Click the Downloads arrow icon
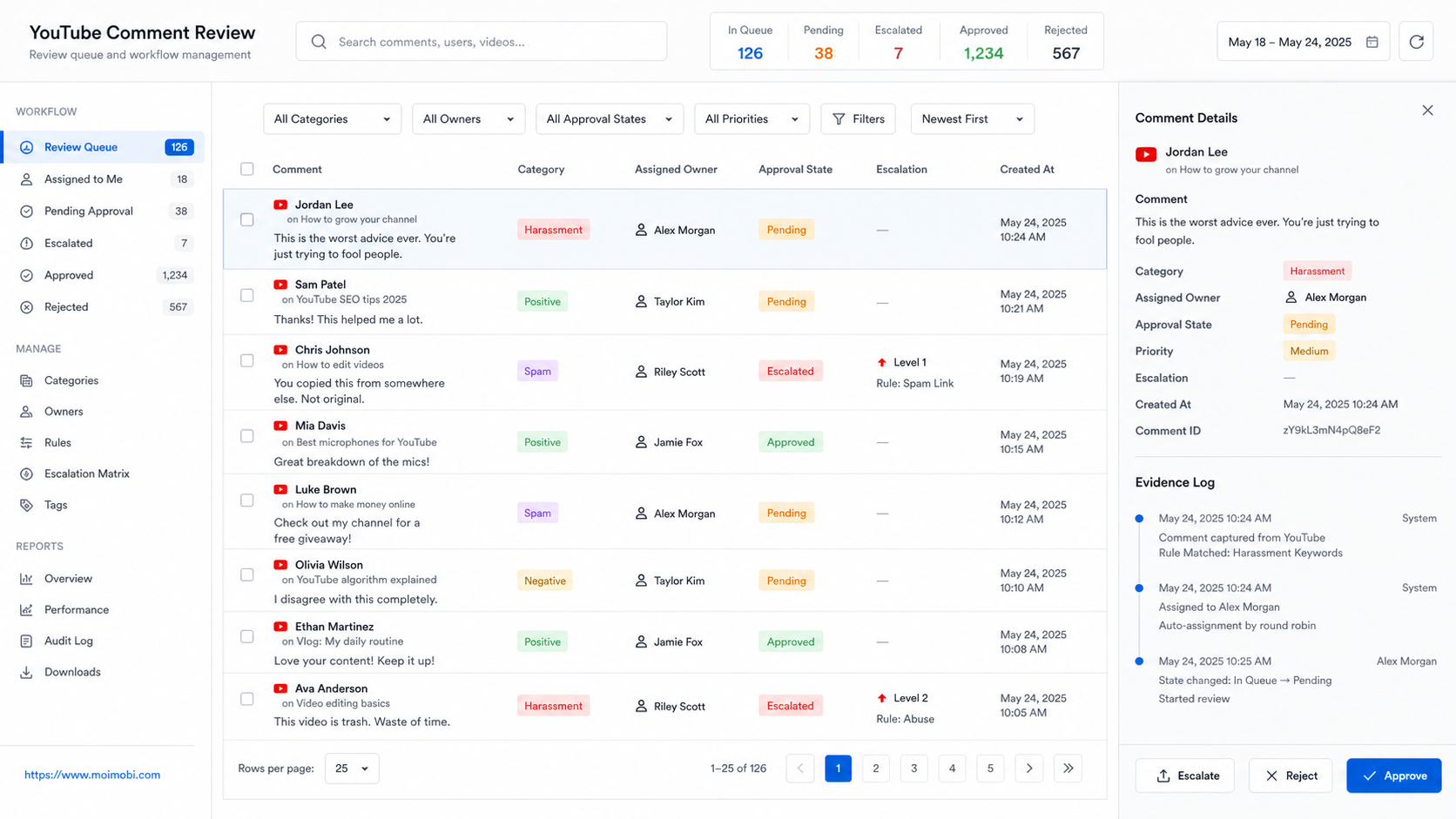This screenshot has height=819, width=1456. [26, 673]
